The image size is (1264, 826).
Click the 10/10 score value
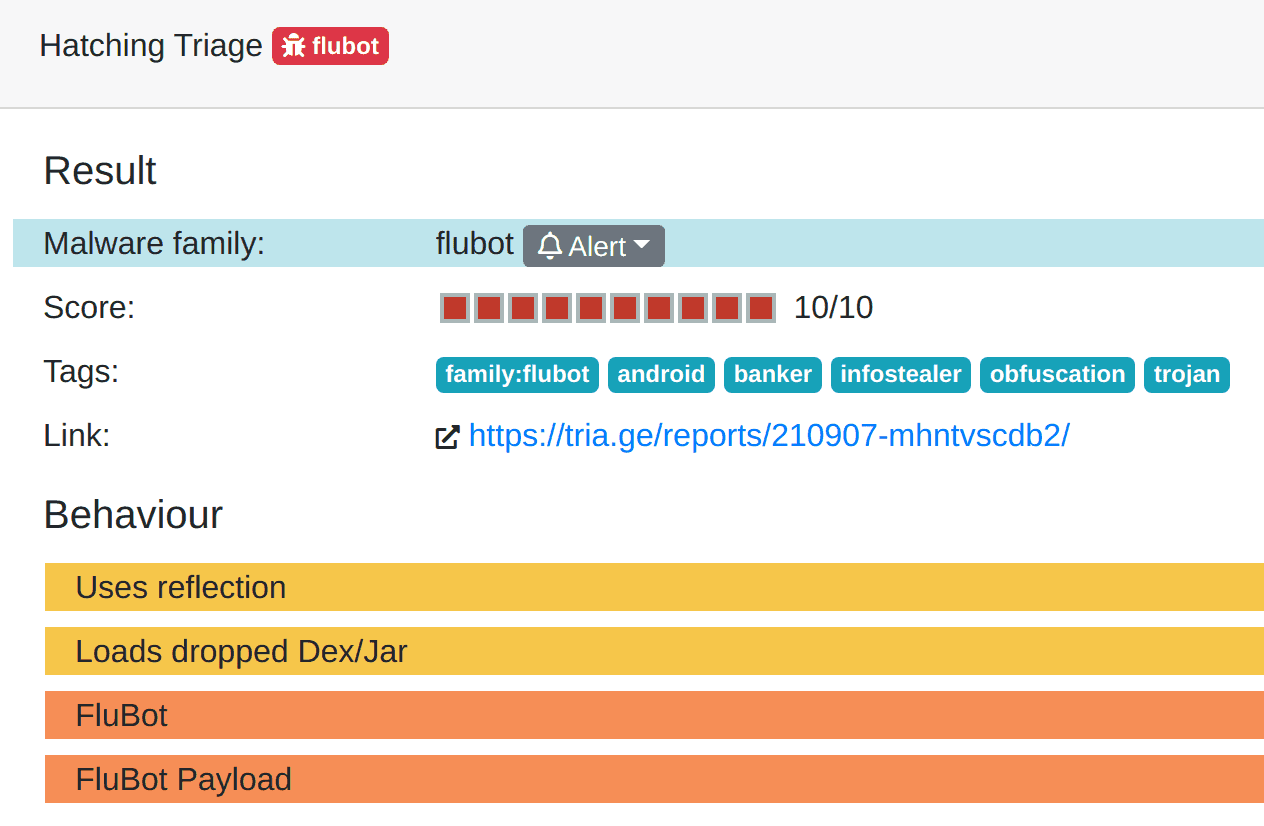833,308
